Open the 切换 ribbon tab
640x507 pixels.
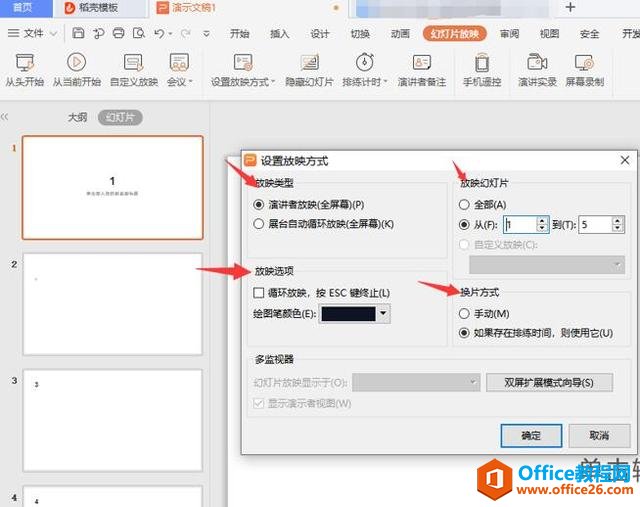pos(360,33)
